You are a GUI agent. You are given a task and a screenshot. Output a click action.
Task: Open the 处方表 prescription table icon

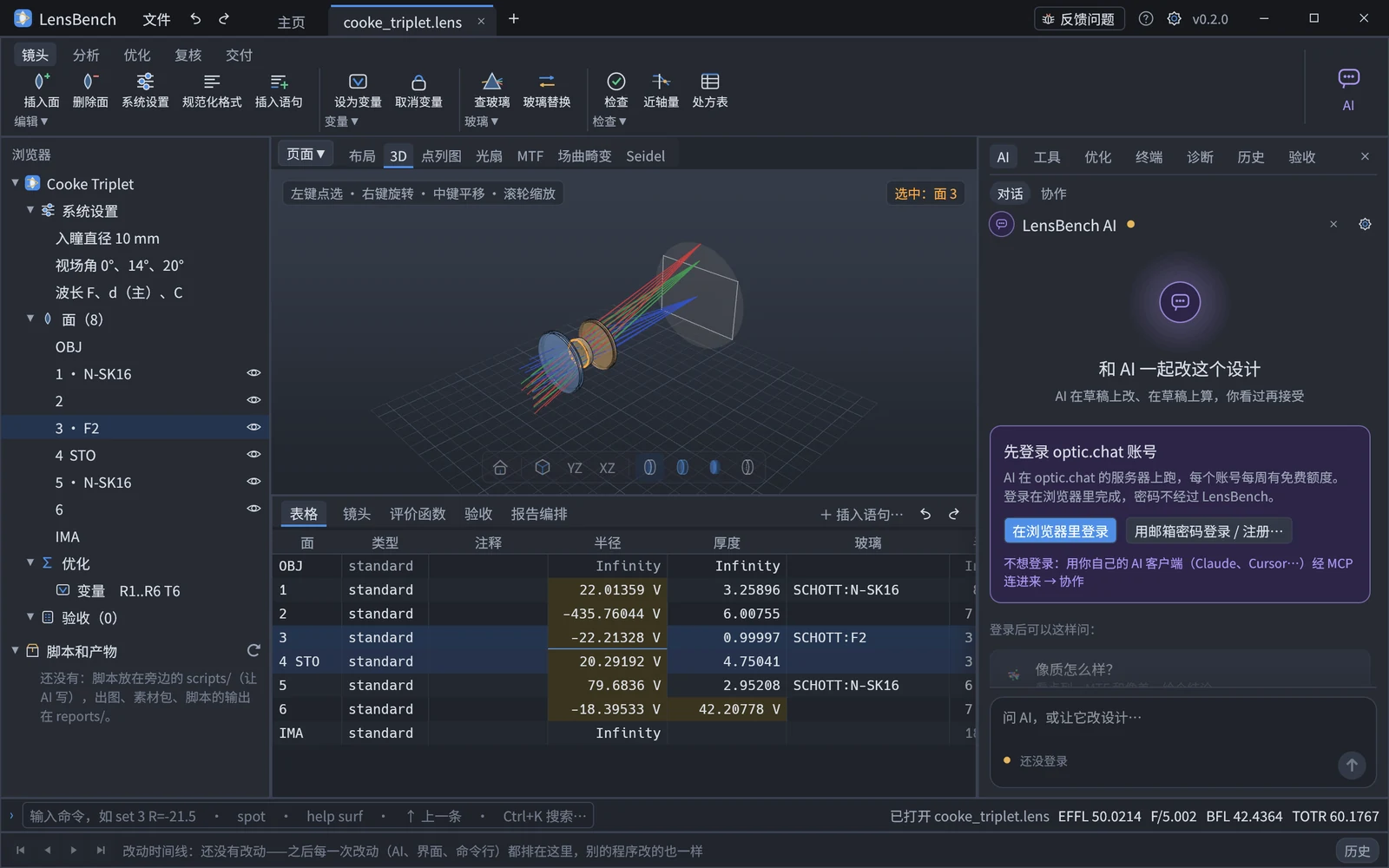click(710, 82)
